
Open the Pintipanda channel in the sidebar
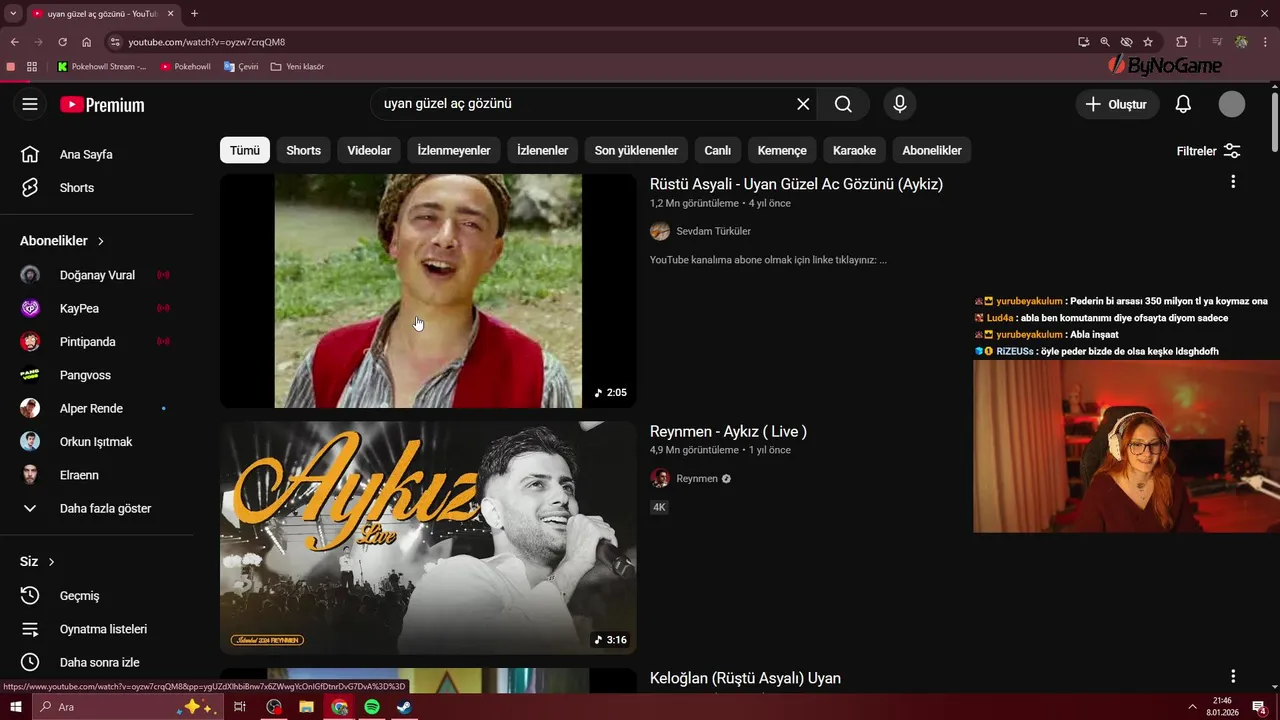(88, 342)
